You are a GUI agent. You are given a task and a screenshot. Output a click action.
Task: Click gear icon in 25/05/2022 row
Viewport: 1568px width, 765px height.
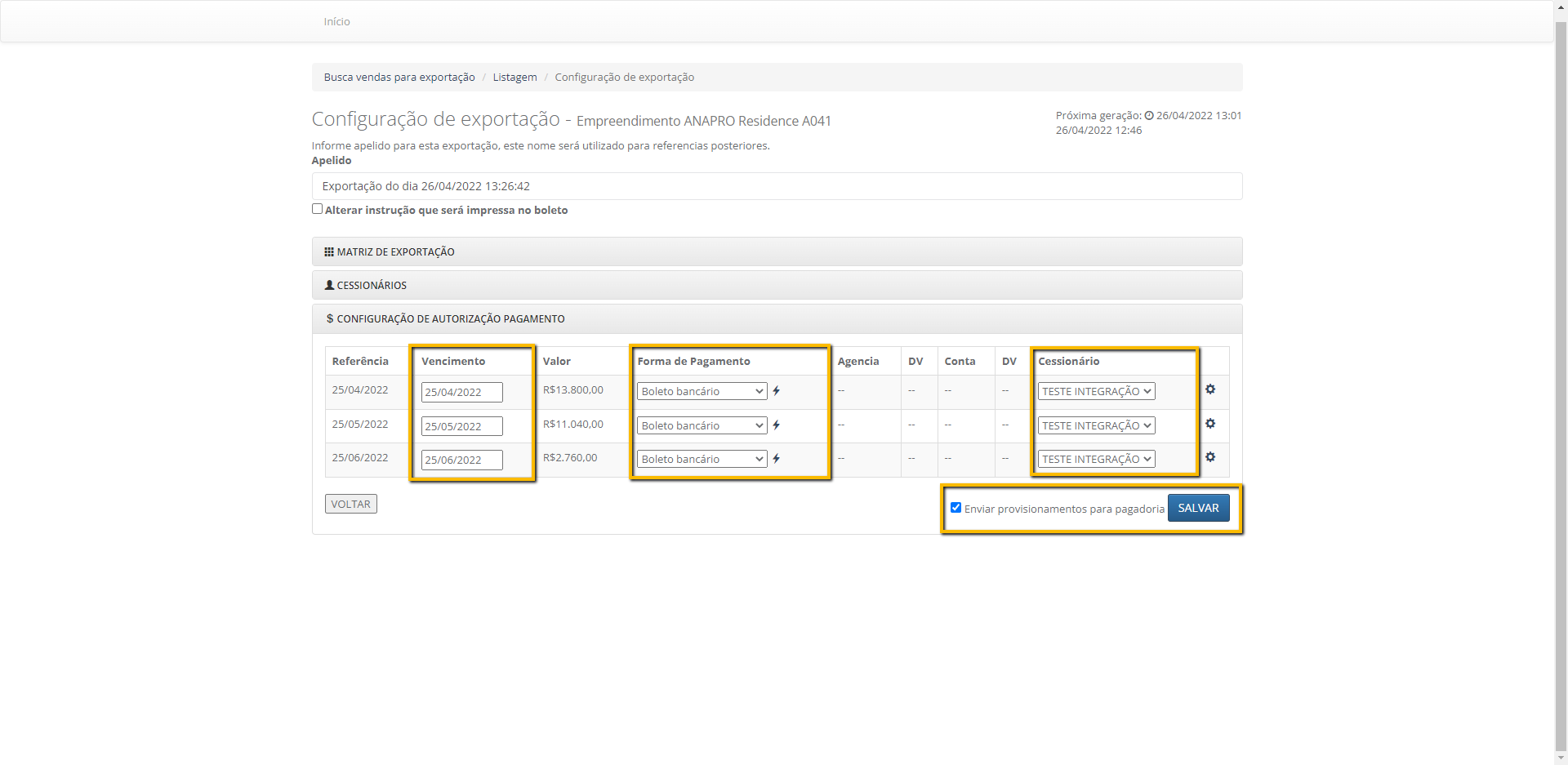(1210, 424)
